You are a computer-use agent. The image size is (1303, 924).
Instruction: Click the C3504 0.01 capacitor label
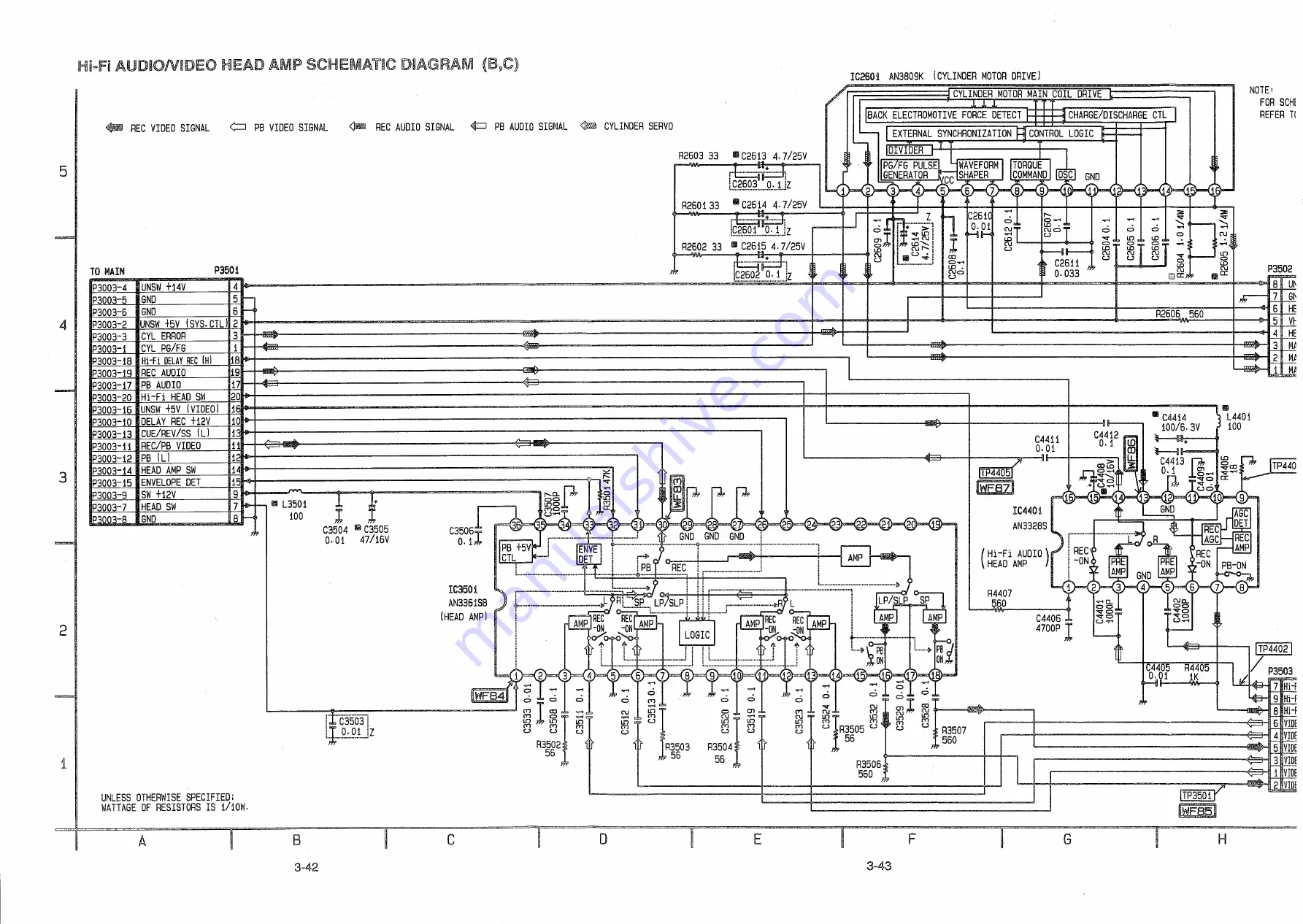tap(335, 535)
